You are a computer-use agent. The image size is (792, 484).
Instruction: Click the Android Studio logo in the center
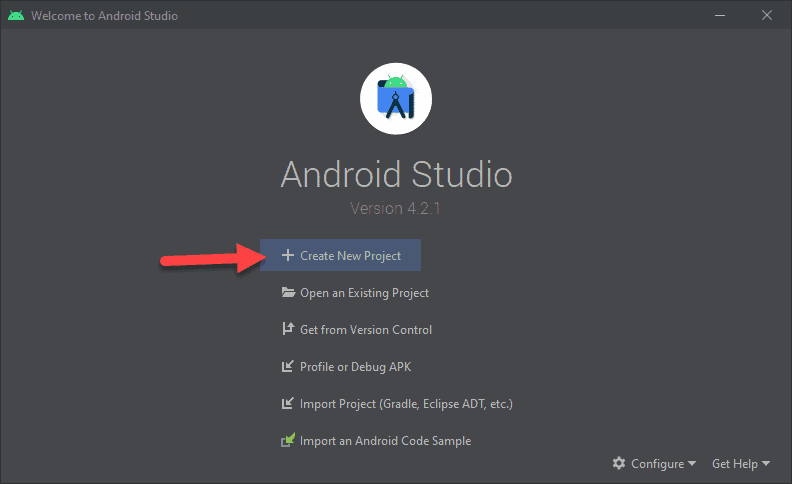[x=396, y=97]
